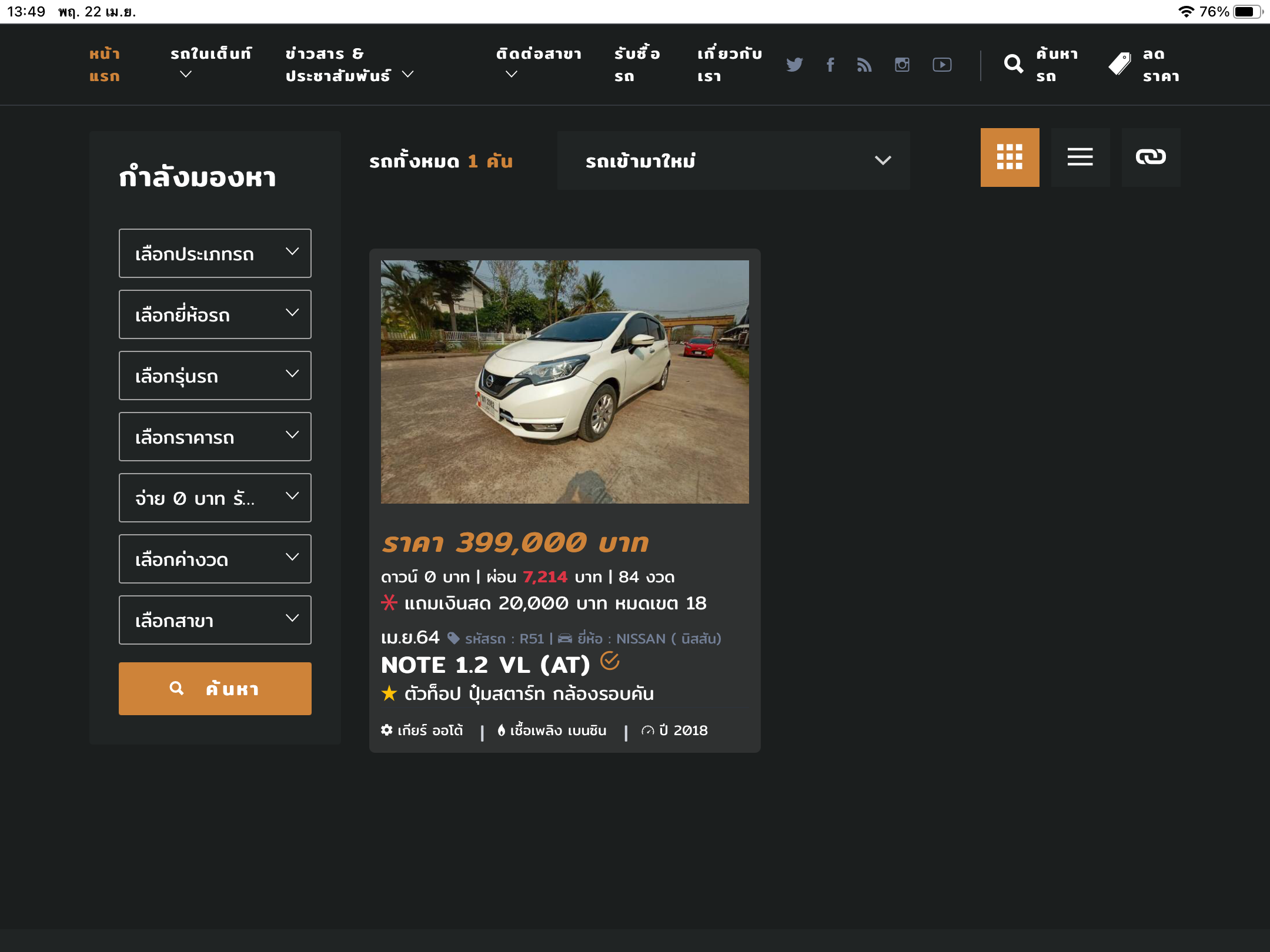Viewport: 1270px width, 952px height.
Task: Open the เลือกประเภทรถ car type dropdown
Action: (x=215, y=253)
